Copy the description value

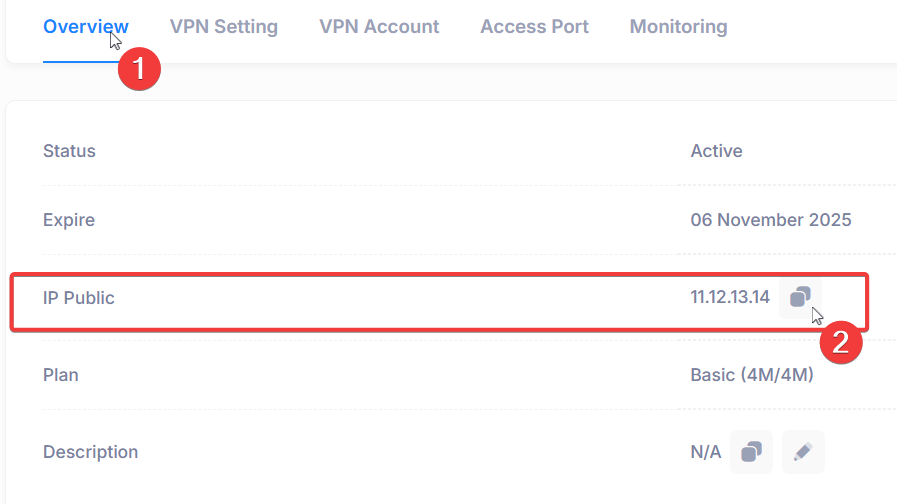(752, 452)
